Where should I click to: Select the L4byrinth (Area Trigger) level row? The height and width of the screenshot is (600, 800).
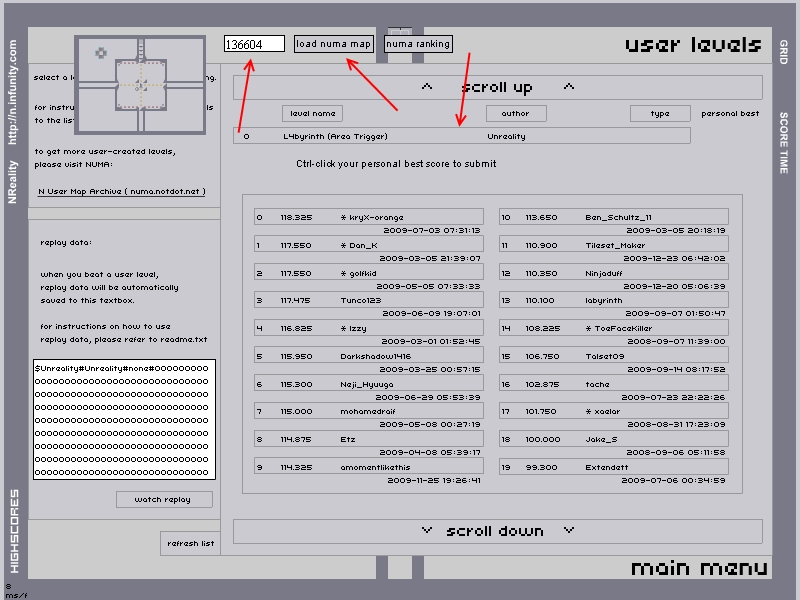click(462, 136)
